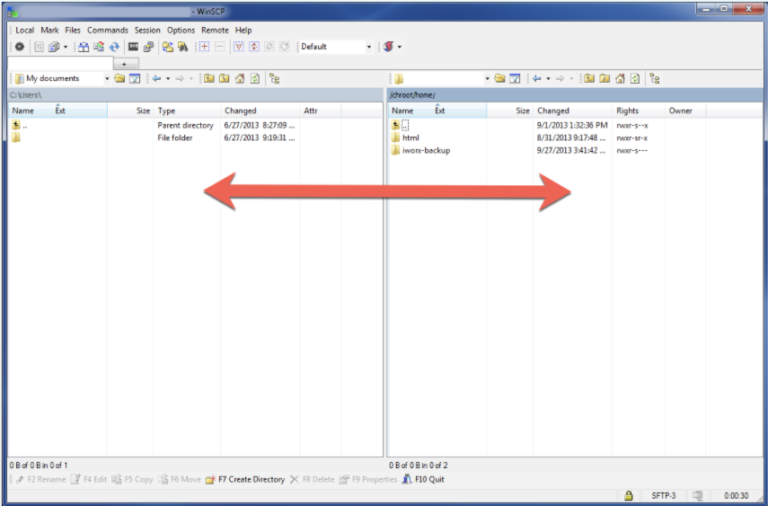Screen dimensions: 768x506
Task: Click F10 Quit button
Action: [x=422, y=480]
